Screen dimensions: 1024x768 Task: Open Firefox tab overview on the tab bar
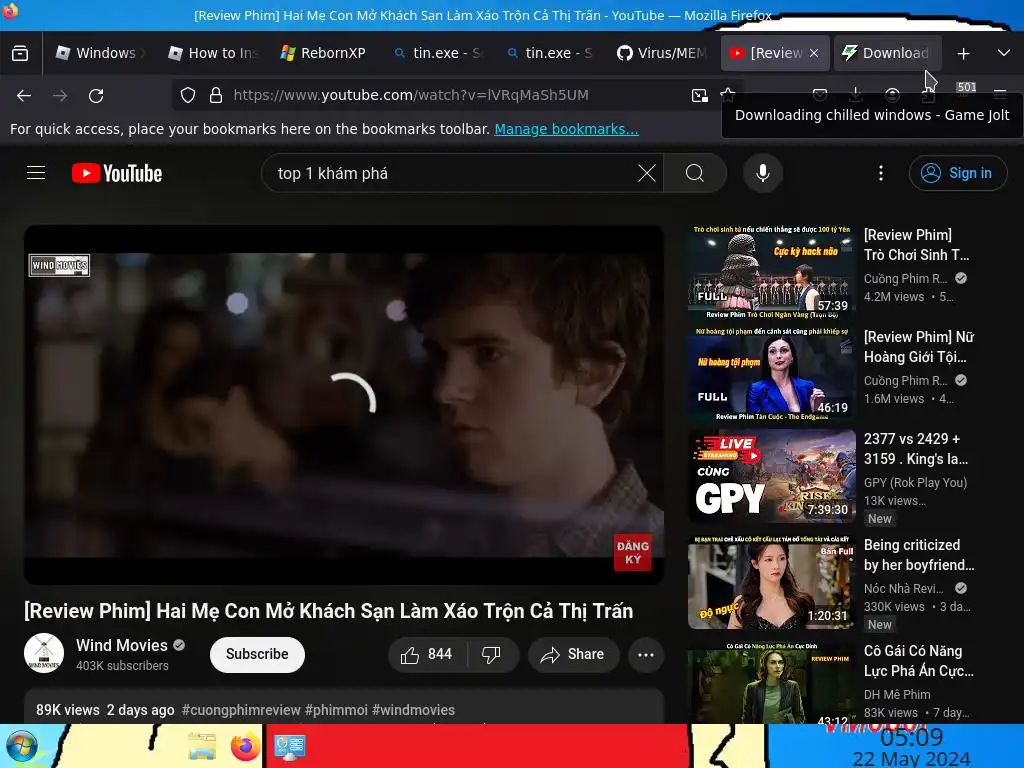click(x=20, y=53)
